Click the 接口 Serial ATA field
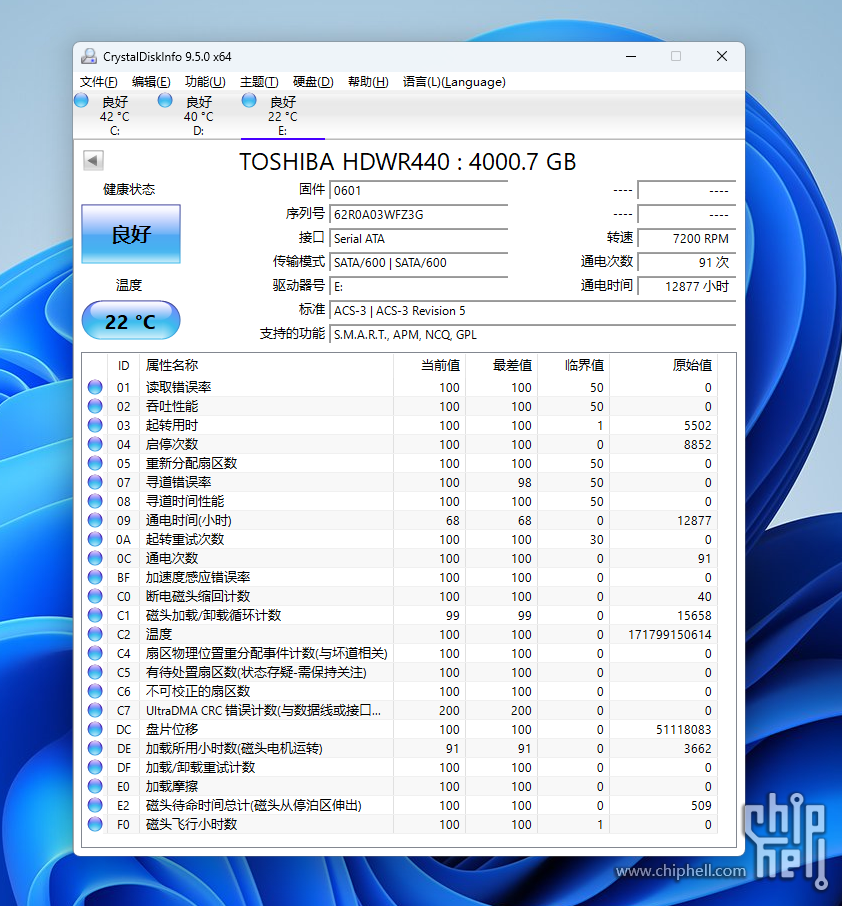Viewport: 842px width, 906px height. tap(418, 238)
